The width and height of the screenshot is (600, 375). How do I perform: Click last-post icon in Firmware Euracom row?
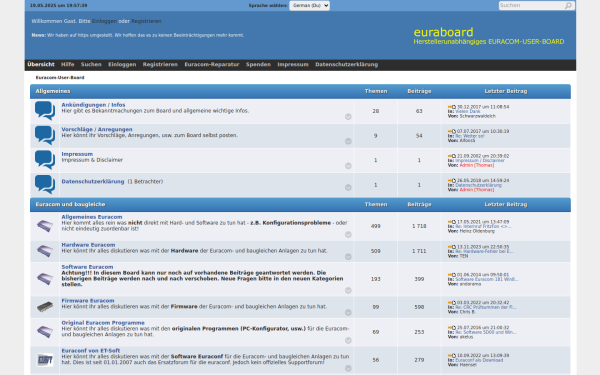coord(452,303)
